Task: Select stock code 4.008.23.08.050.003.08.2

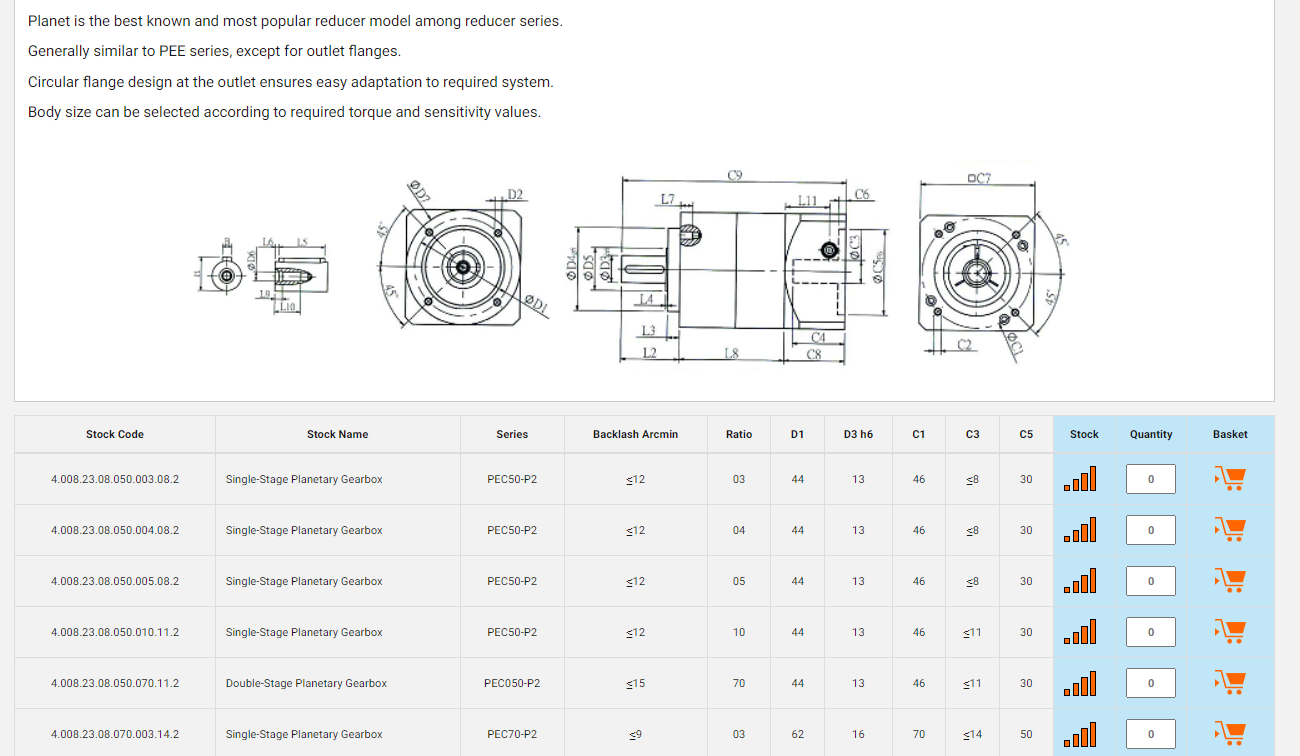Action: (x=115, y=479)
